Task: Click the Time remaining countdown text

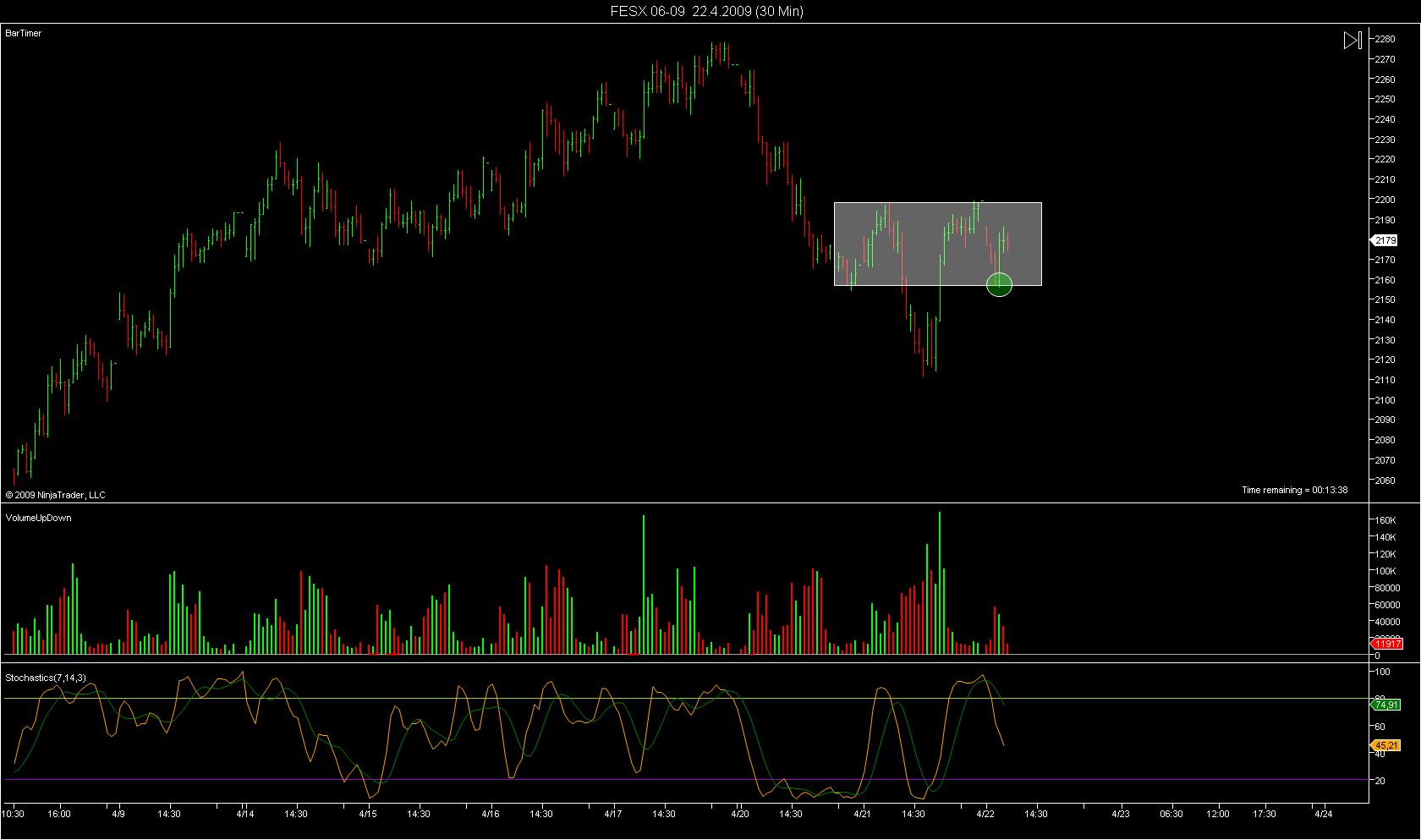Action: [1294, 490]
